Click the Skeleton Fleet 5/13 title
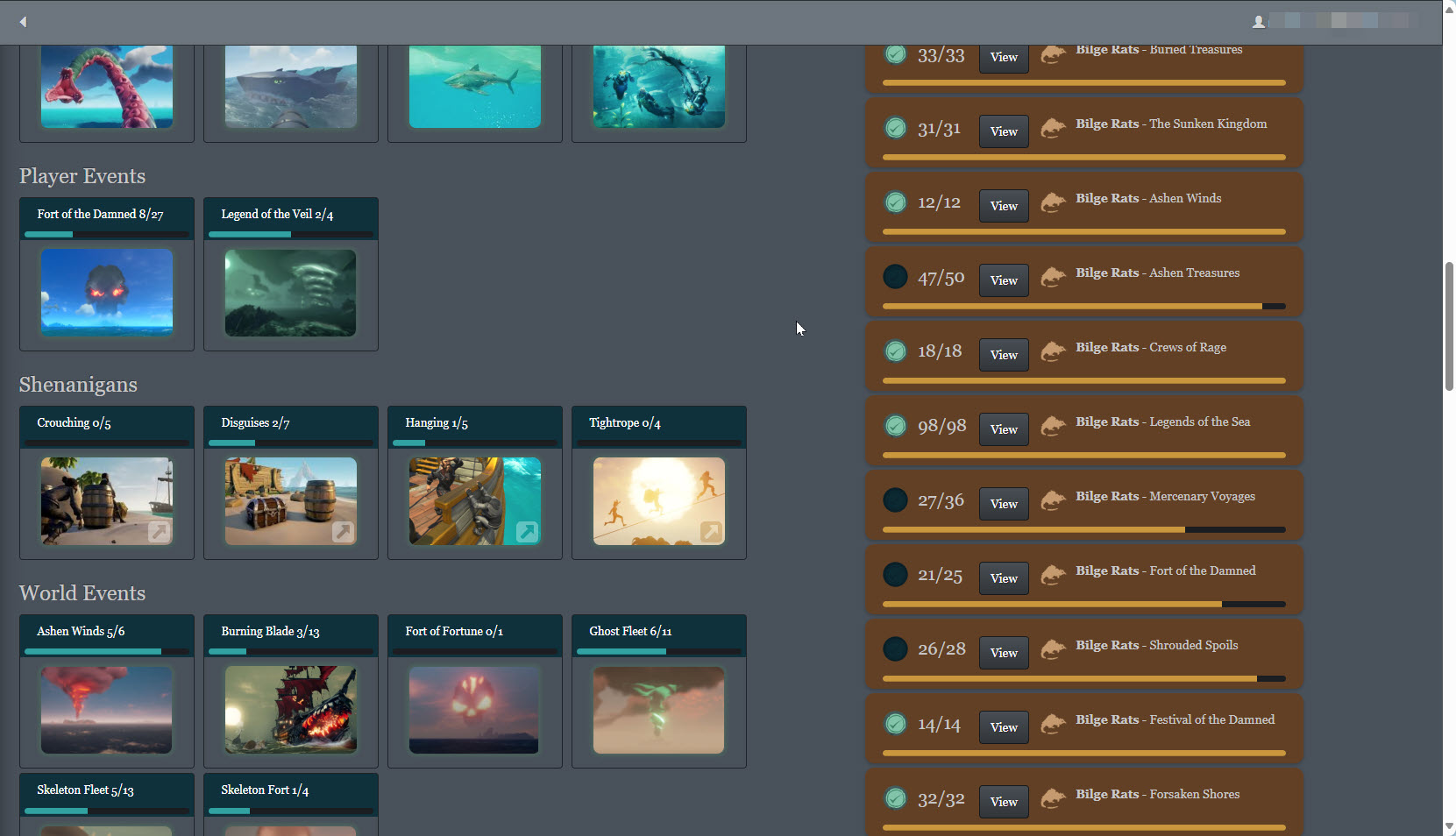The height and width of the screenshot is (836, 1456). 85,790
